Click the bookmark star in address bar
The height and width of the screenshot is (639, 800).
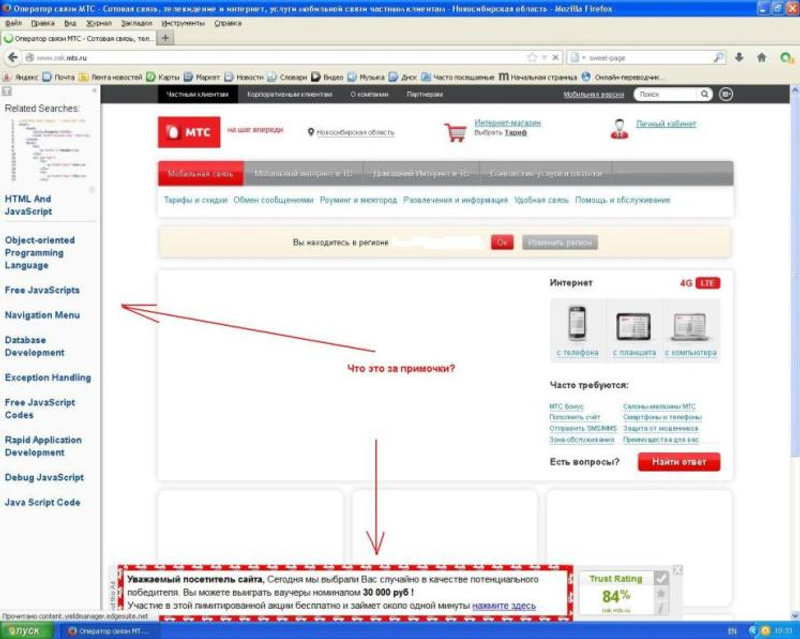(x=532, y=57)
